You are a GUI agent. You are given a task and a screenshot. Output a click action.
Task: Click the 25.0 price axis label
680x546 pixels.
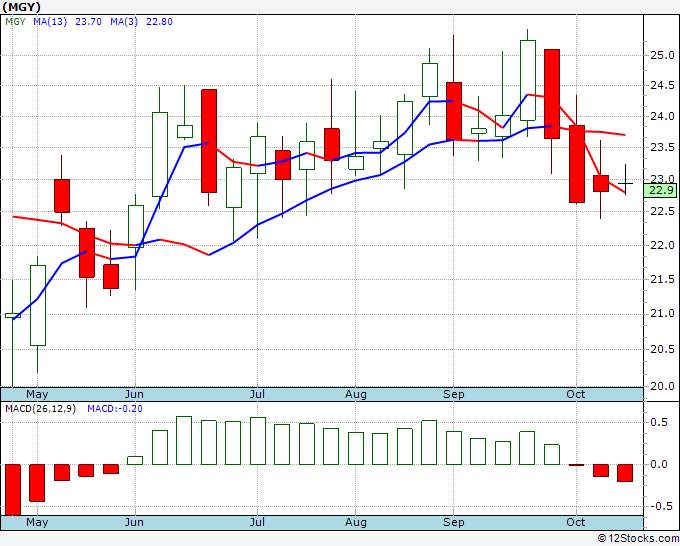click(x=662, y=55)
